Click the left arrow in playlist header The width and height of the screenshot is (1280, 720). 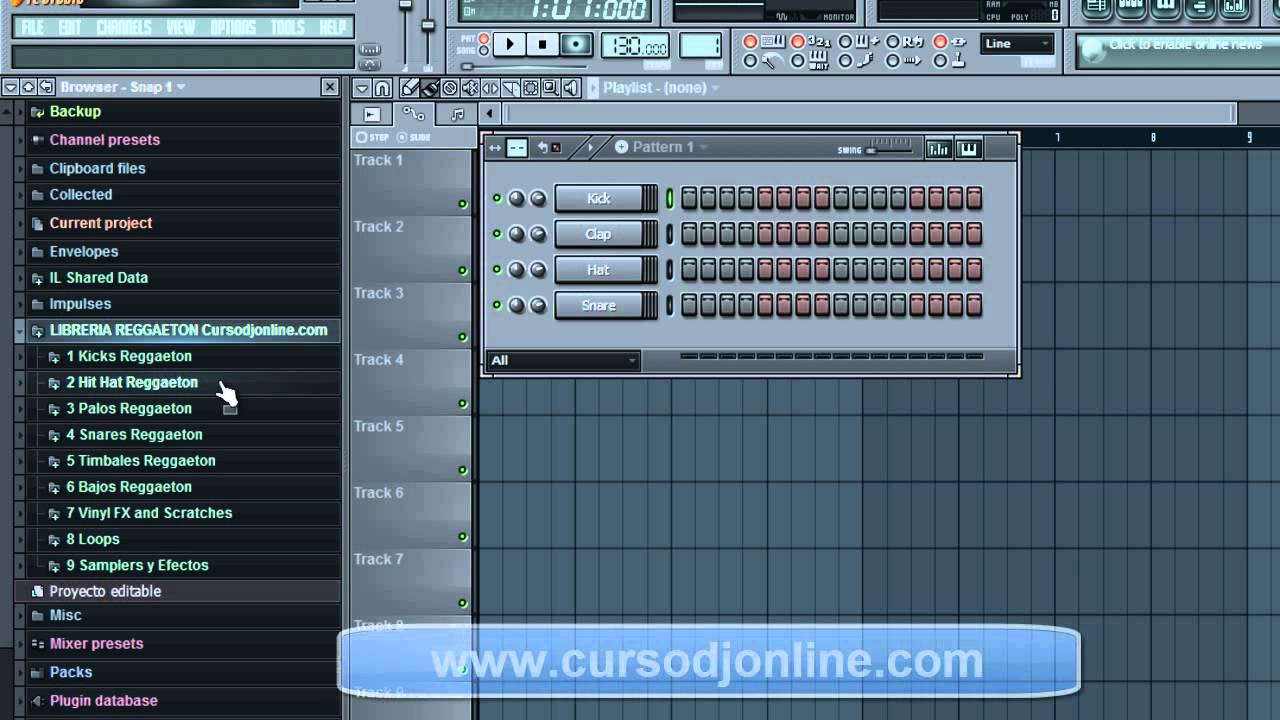tap(489, 115)
